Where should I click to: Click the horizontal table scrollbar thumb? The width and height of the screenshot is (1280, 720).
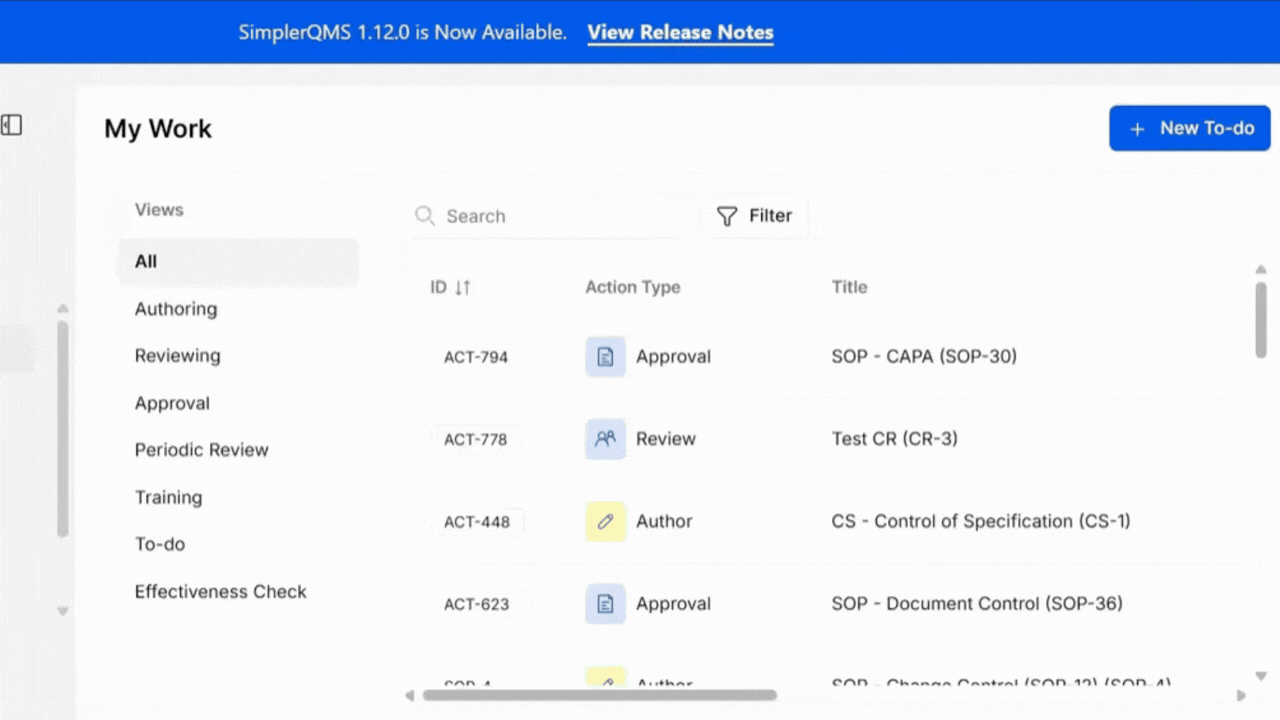pyautogui.click(x=600, y=695)
